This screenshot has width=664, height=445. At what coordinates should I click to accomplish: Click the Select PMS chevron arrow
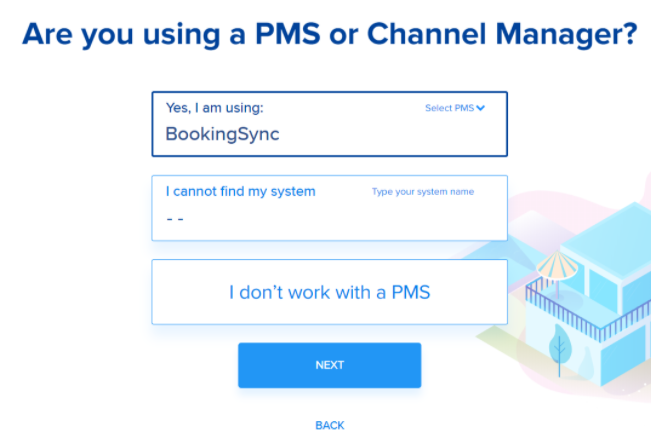(480, 108)
